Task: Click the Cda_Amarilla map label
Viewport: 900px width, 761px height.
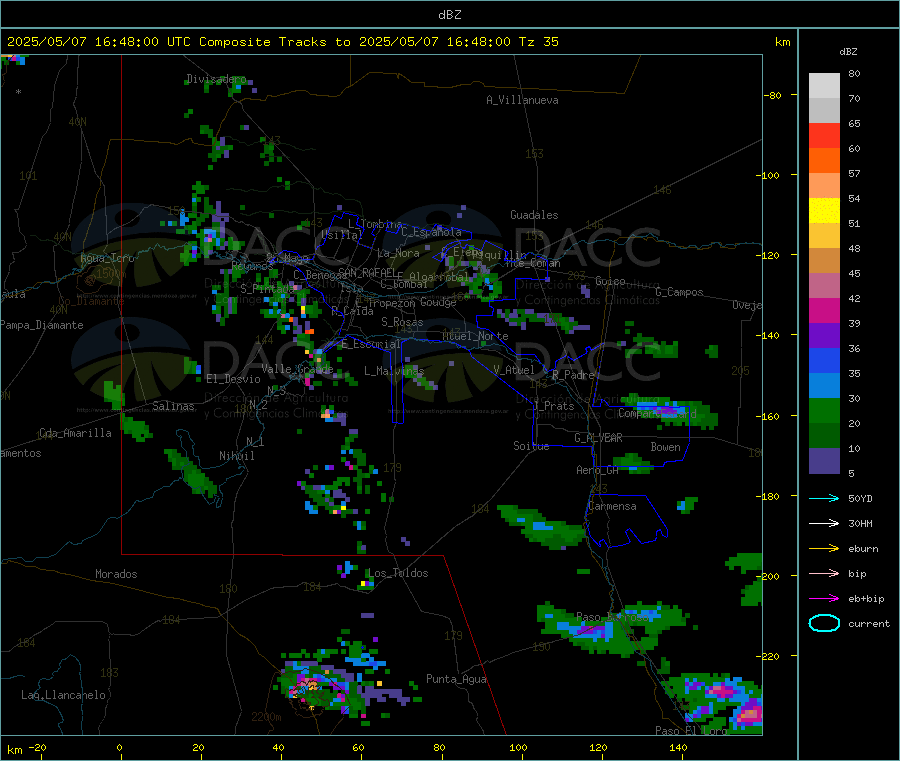Action: [x=76, y=433]
